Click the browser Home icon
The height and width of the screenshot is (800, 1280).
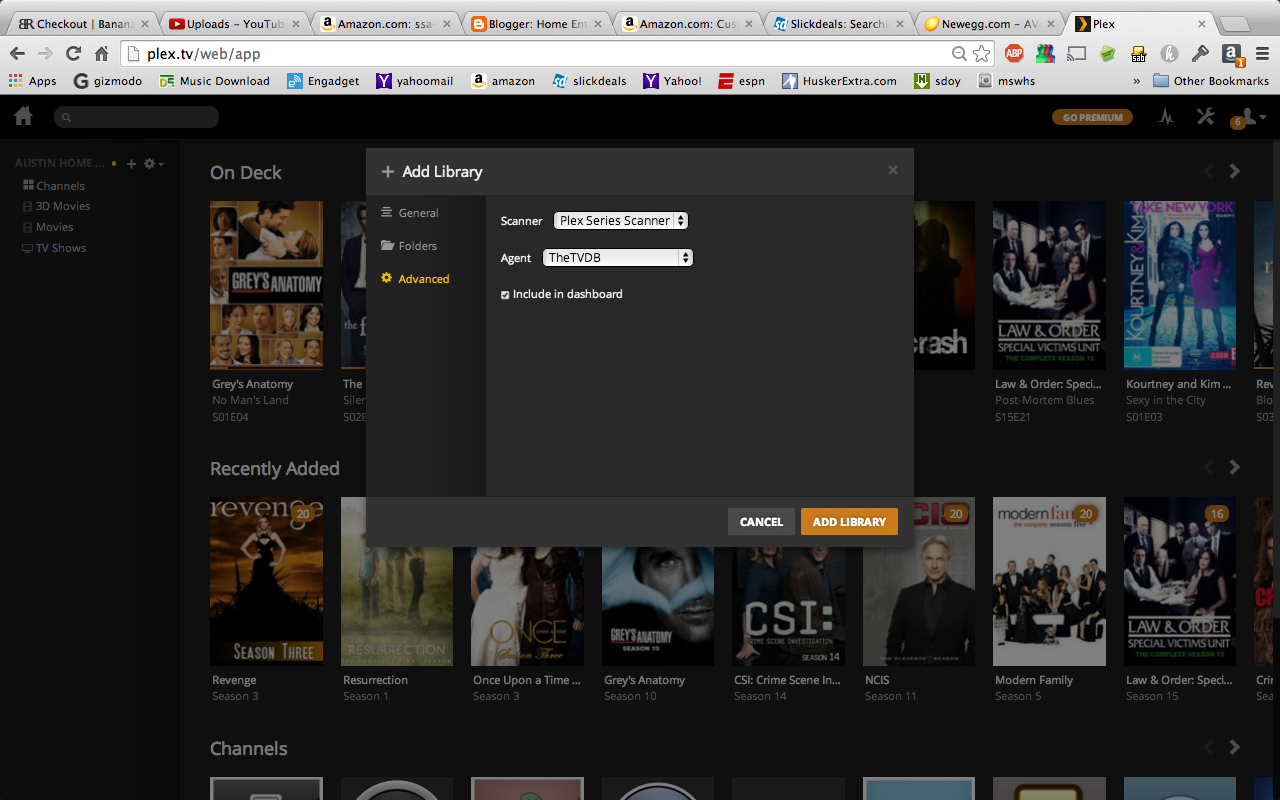pos(101,54)
